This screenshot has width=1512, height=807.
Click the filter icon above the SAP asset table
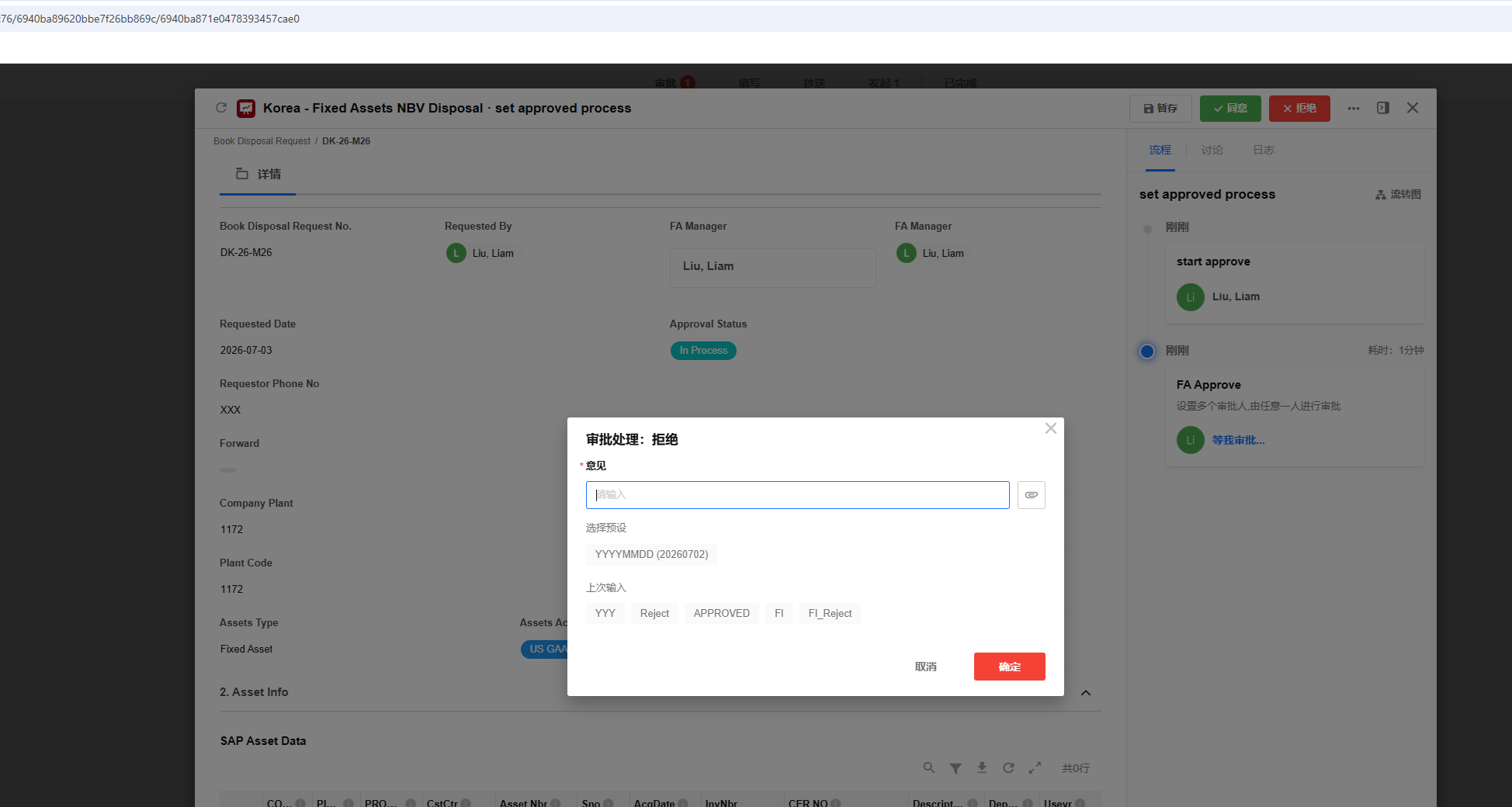pyautogui.click(x=955, y=768)
